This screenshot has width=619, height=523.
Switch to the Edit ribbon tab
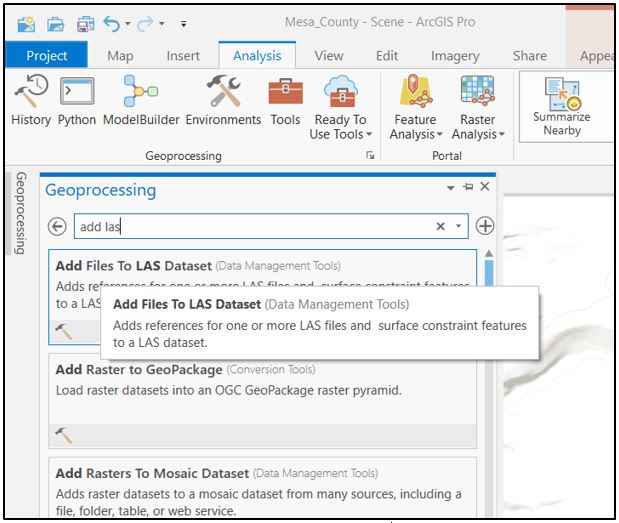(x=387, y=56)
